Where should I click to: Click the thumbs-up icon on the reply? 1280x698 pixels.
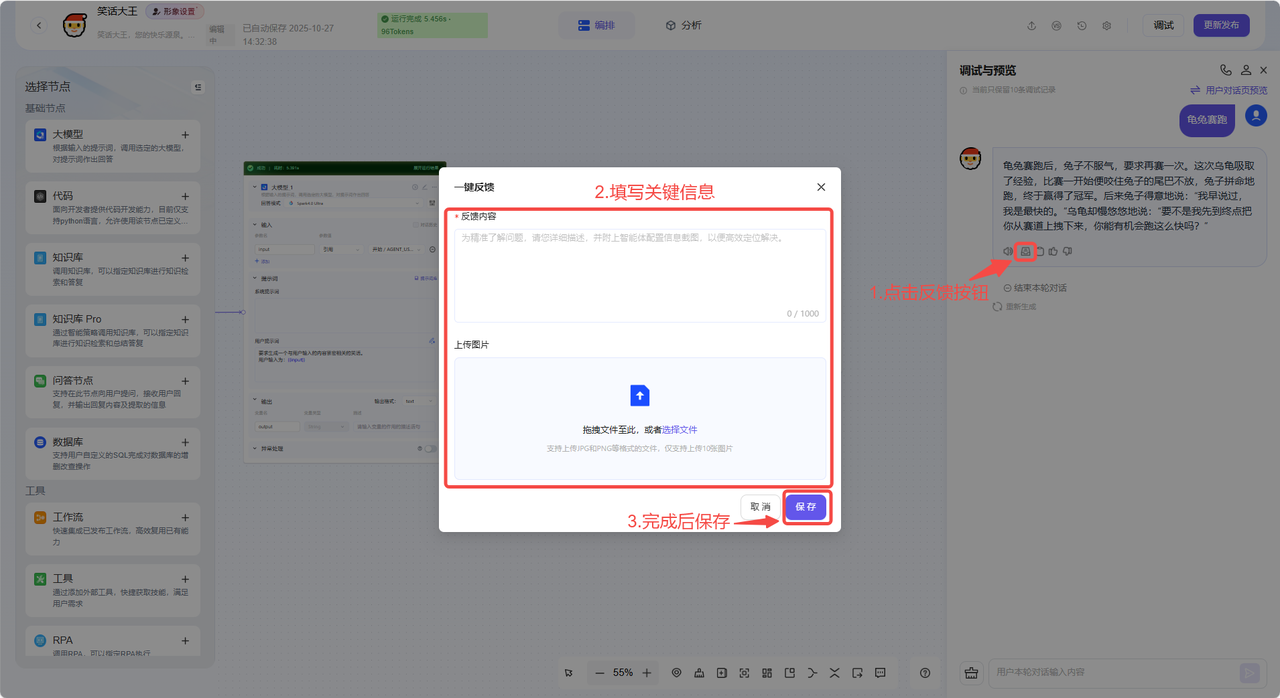(x=1053, y=252)
